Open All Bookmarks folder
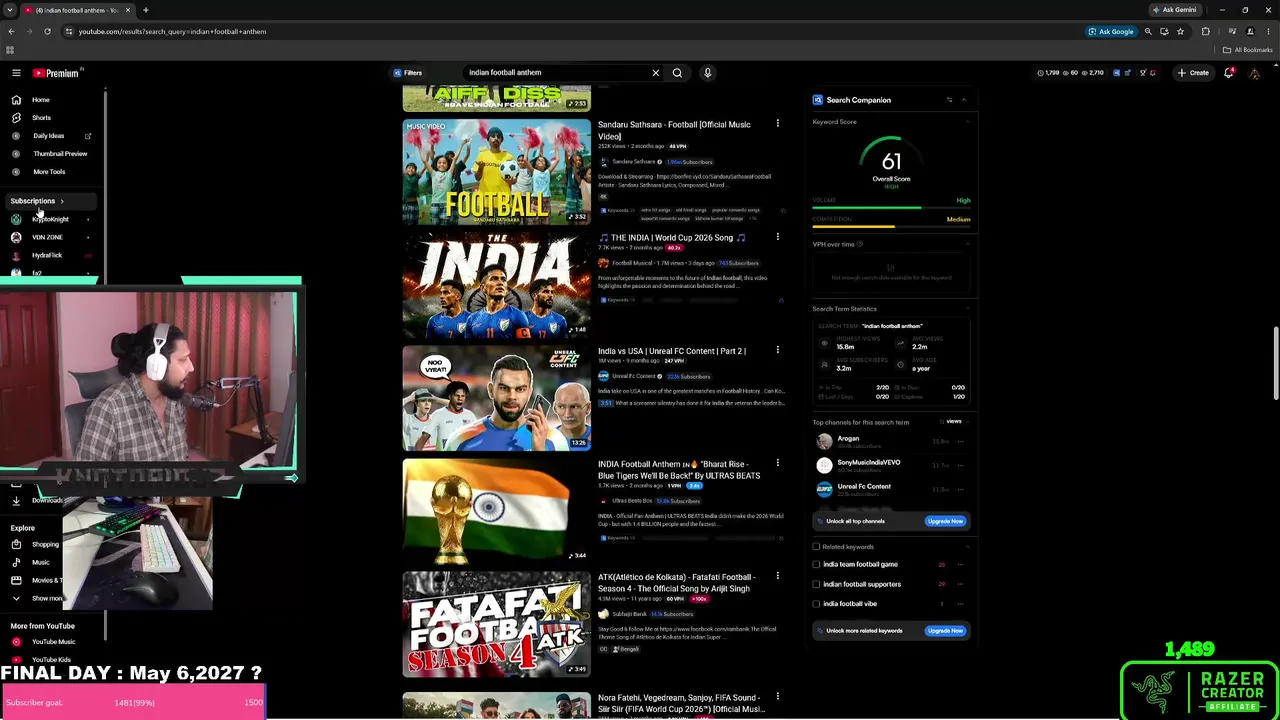 point(1249,50)
